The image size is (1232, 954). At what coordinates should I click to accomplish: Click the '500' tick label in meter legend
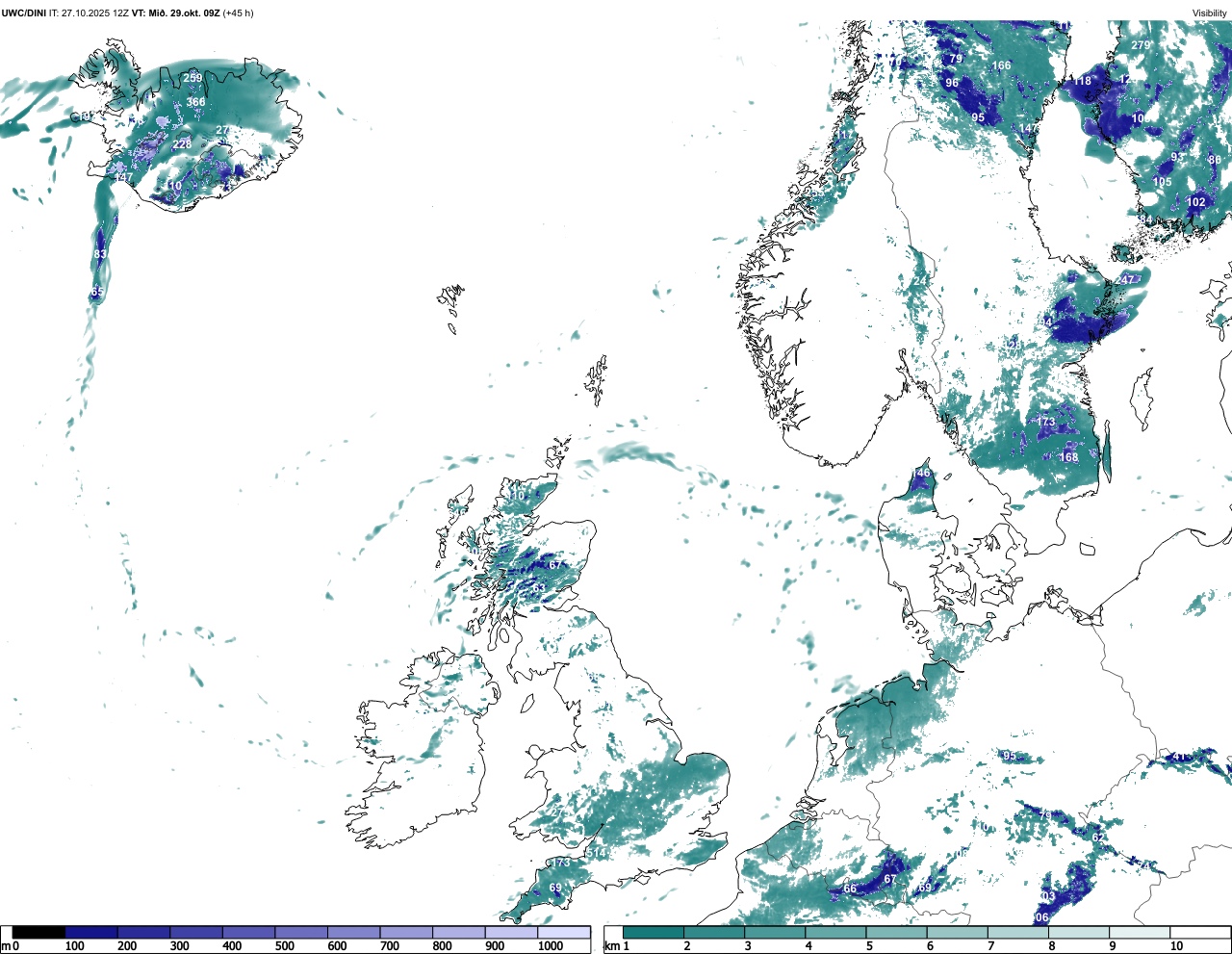284,946
